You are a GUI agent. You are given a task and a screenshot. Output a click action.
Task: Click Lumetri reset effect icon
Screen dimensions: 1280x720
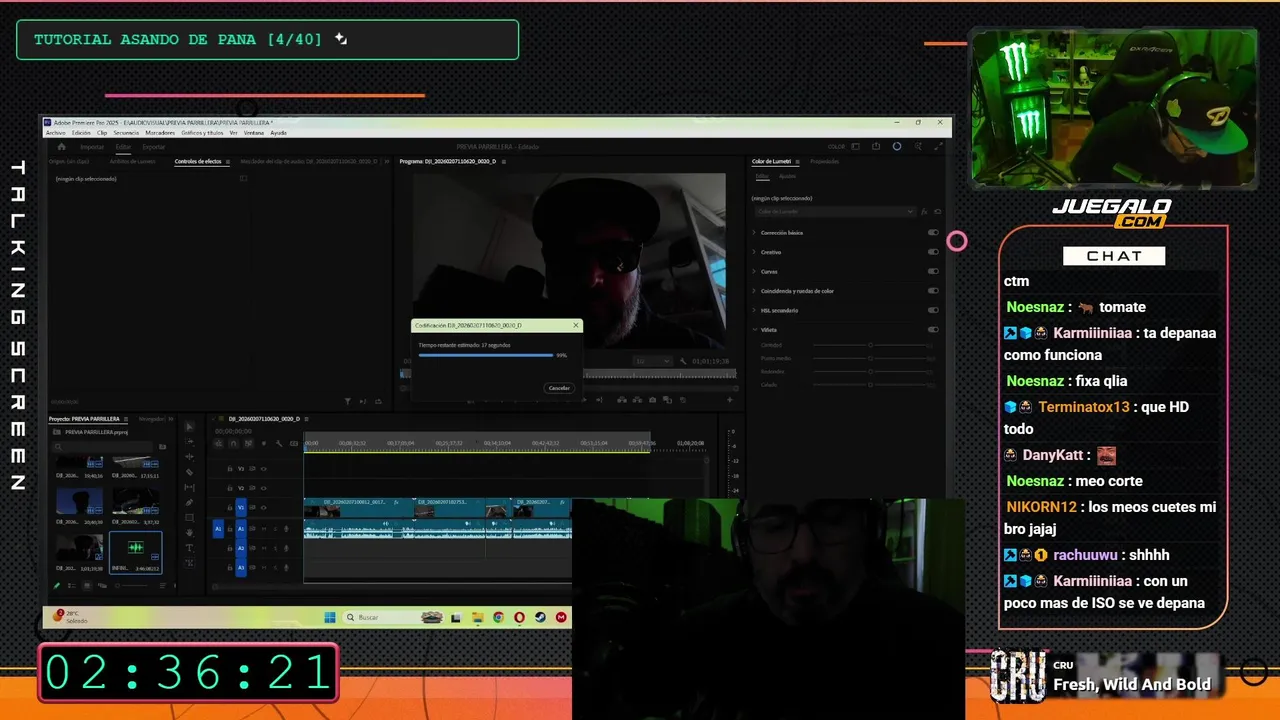[x=937, y=211]
